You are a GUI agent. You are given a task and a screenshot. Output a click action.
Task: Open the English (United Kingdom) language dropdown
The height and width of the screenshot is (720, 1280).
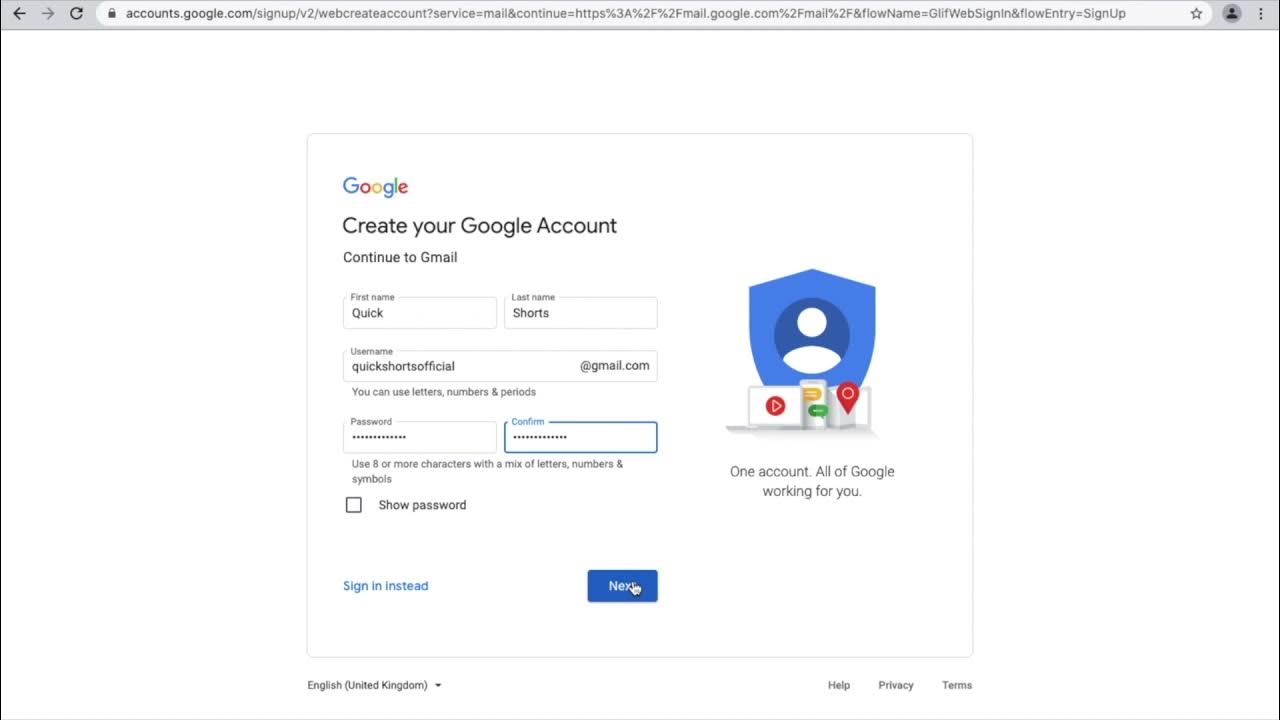pyautogui.click(x=375, y=685)
